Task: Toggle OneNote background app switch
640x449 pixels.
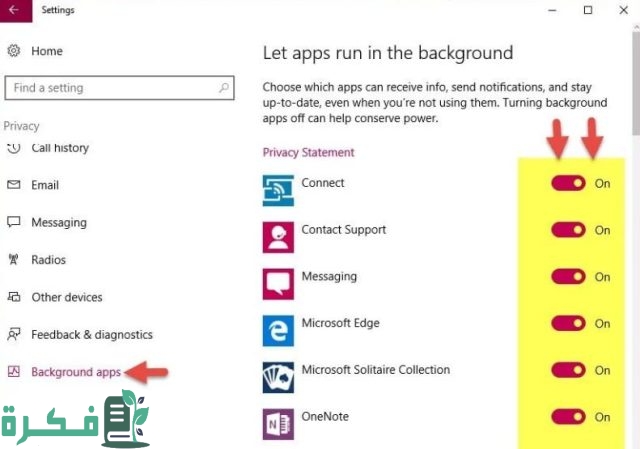Action: click(568, 417)
